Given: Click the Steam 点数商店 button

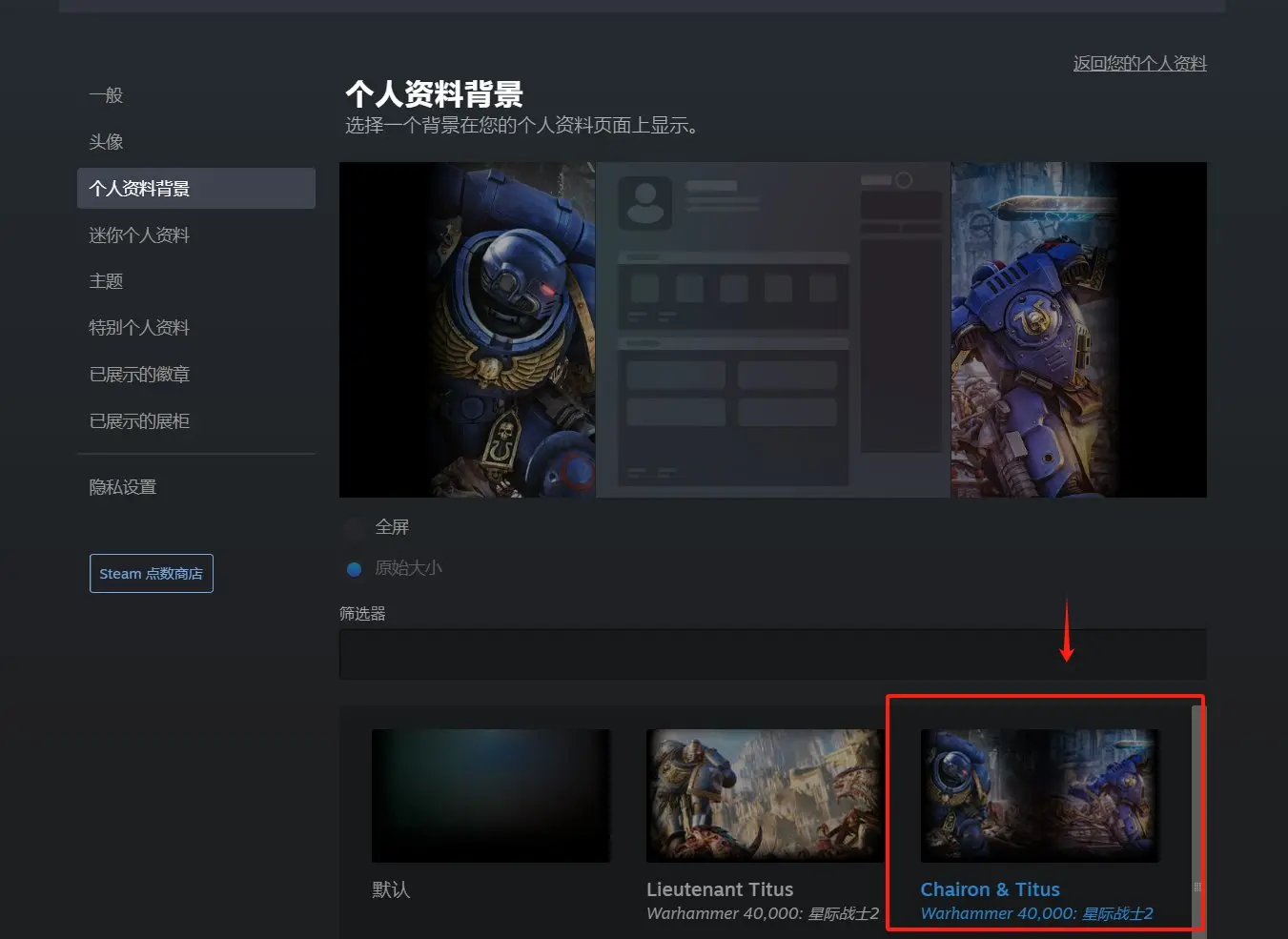Looking at the screenshot, I should (152, 573).
